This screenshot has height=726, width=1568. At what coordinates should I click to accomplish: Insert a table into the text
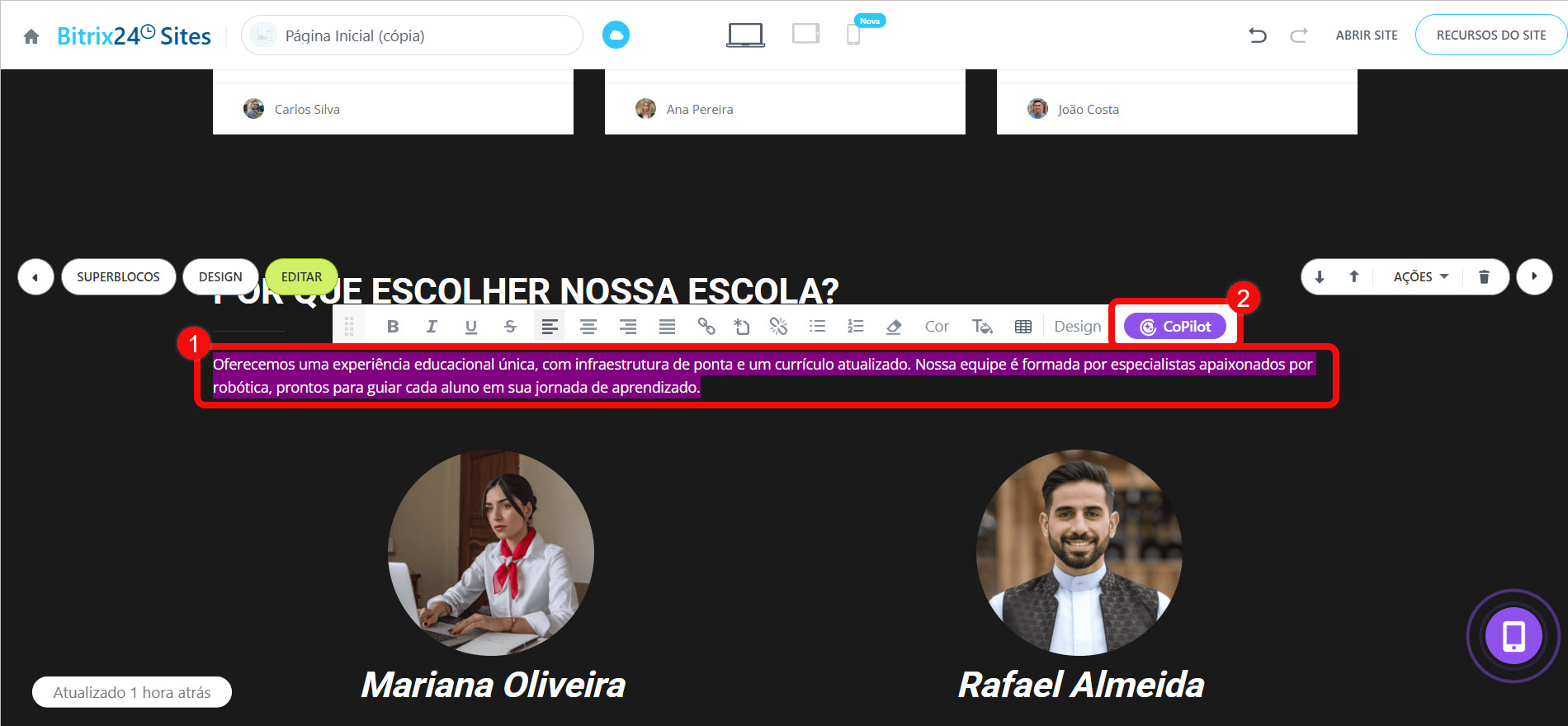[x=1023, y=327]
